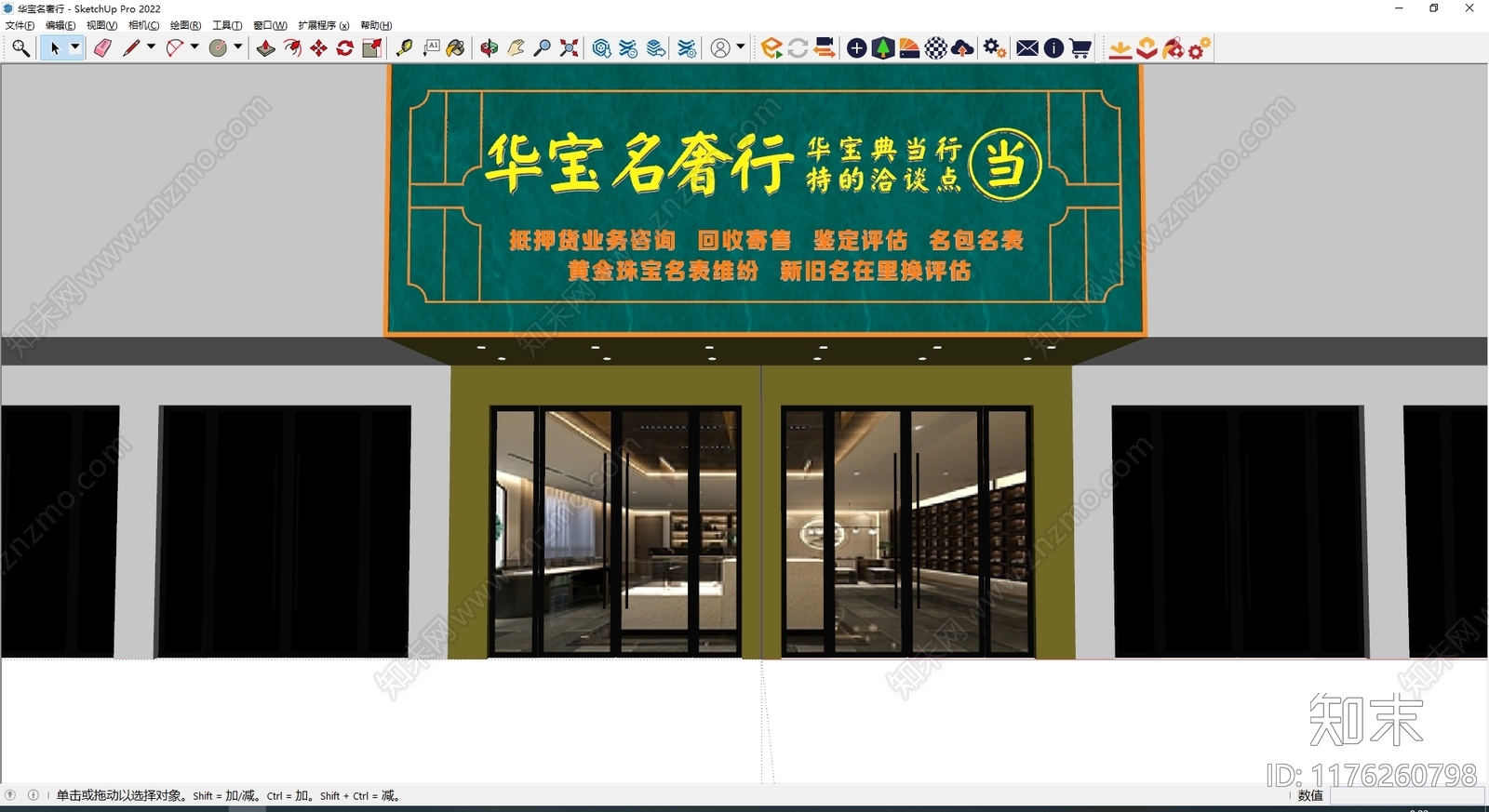Screen dimensions: 1489x812
Task: Activate the Offset tool
Action: (292, 48)
